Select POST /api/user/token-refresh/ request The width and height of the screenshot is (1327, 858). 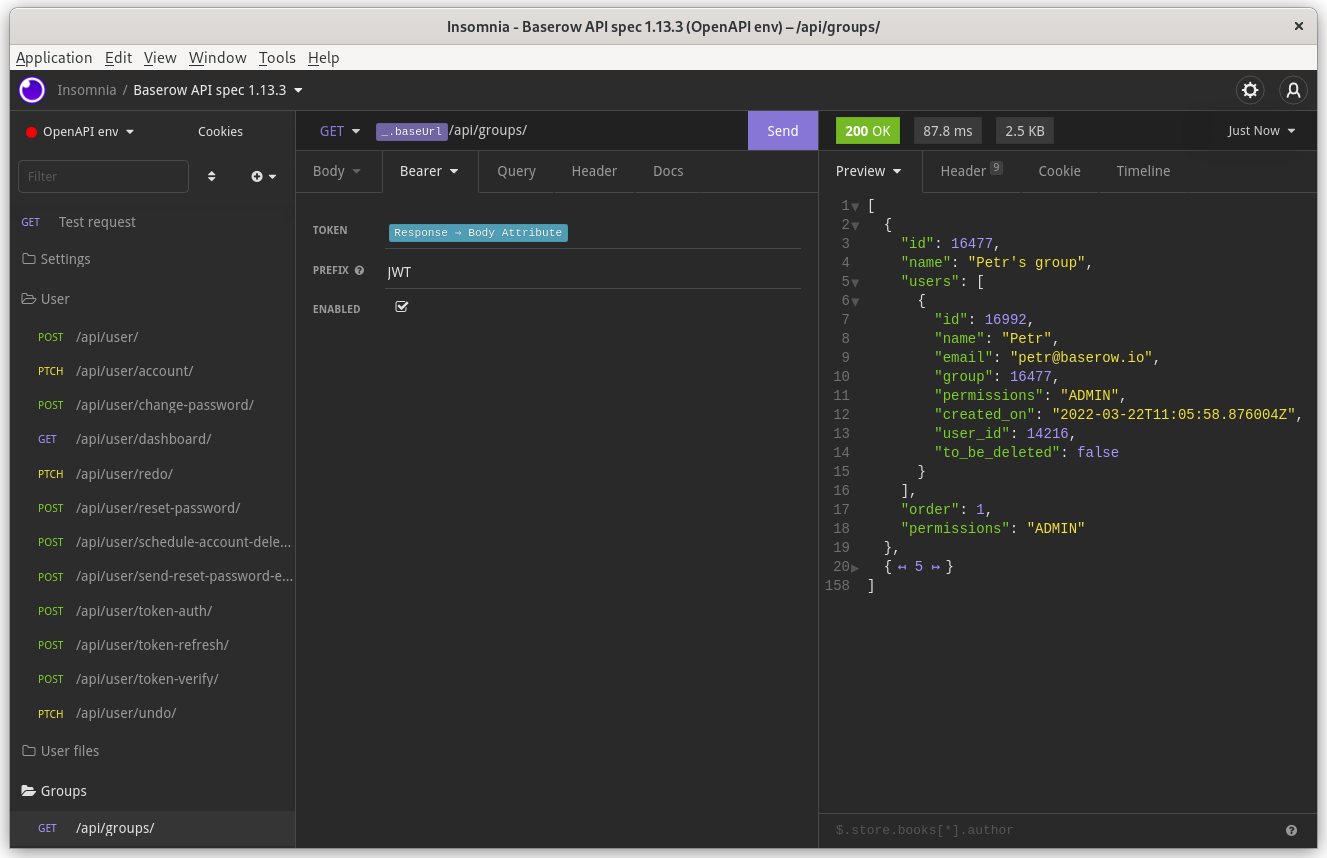tap(152, 645)
